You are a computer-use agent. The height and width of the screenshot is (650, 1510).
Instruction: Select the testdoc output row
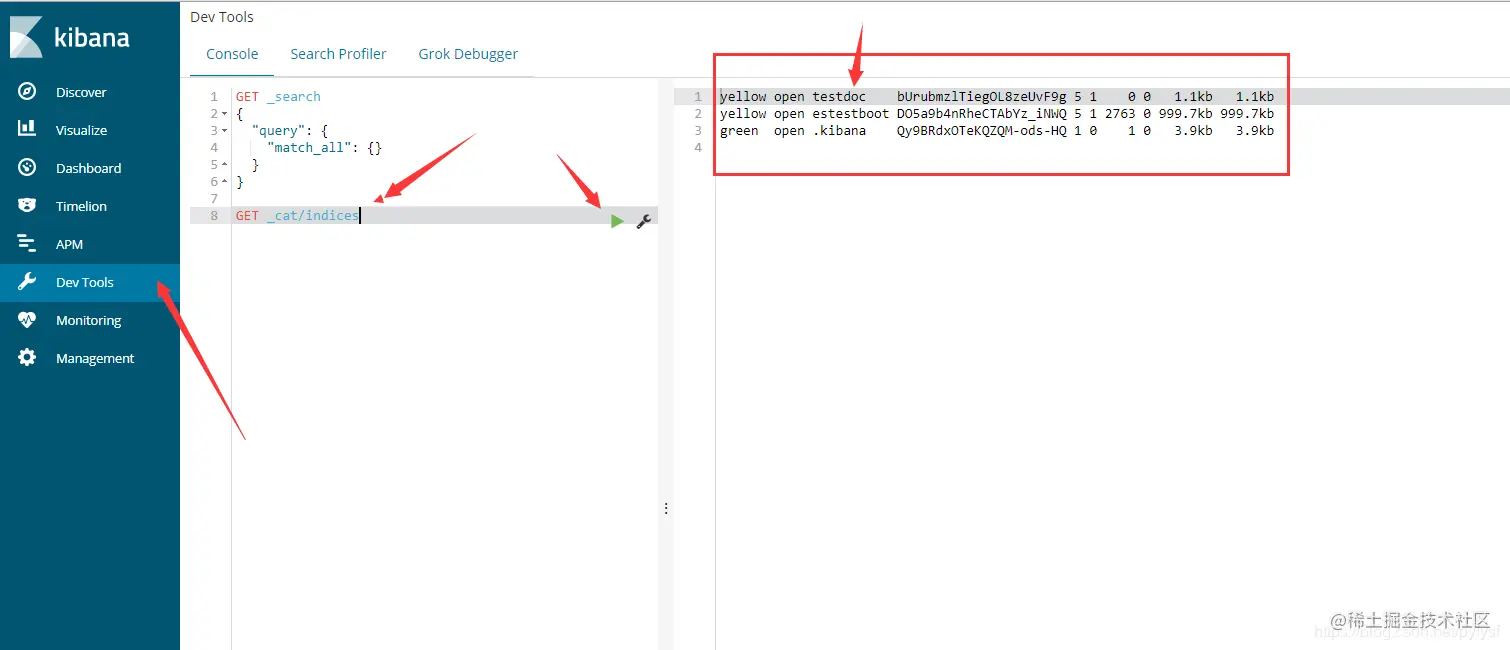tap(996, 97)
